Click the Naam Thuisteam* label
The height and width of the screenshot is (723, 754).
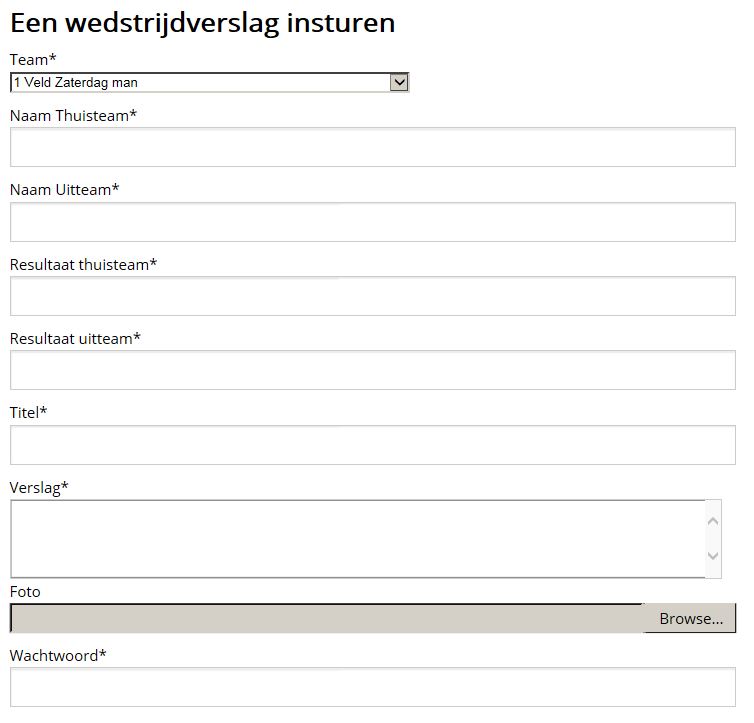click(74, 115)
